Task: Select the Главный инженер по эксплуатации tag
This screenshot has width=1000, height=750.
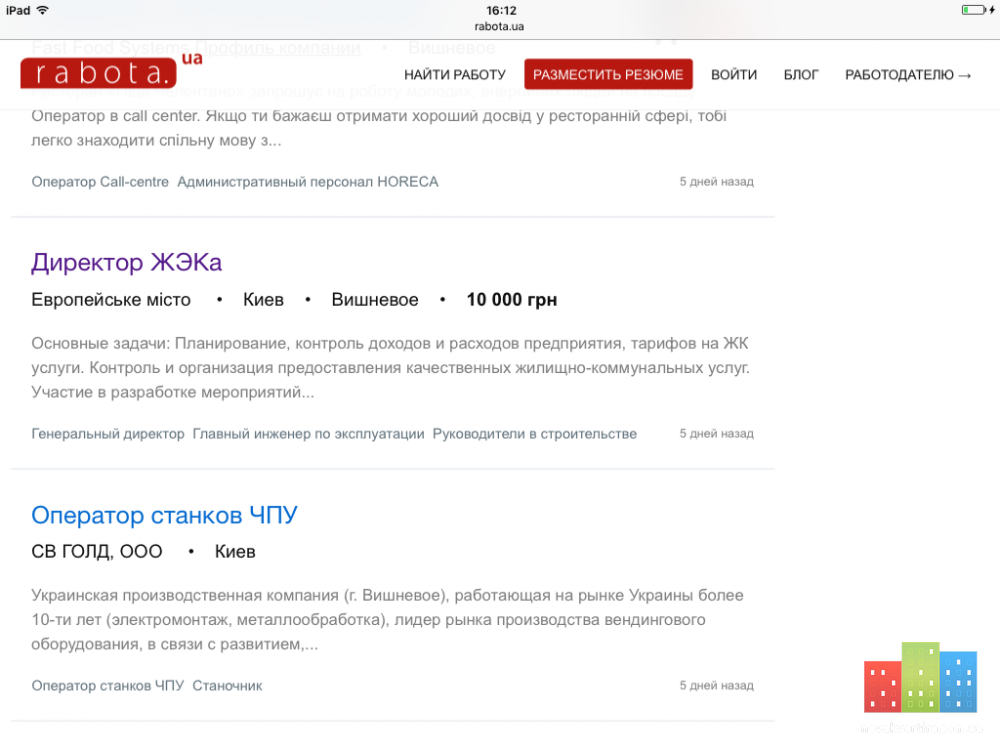Action: (x=309, y=434)
